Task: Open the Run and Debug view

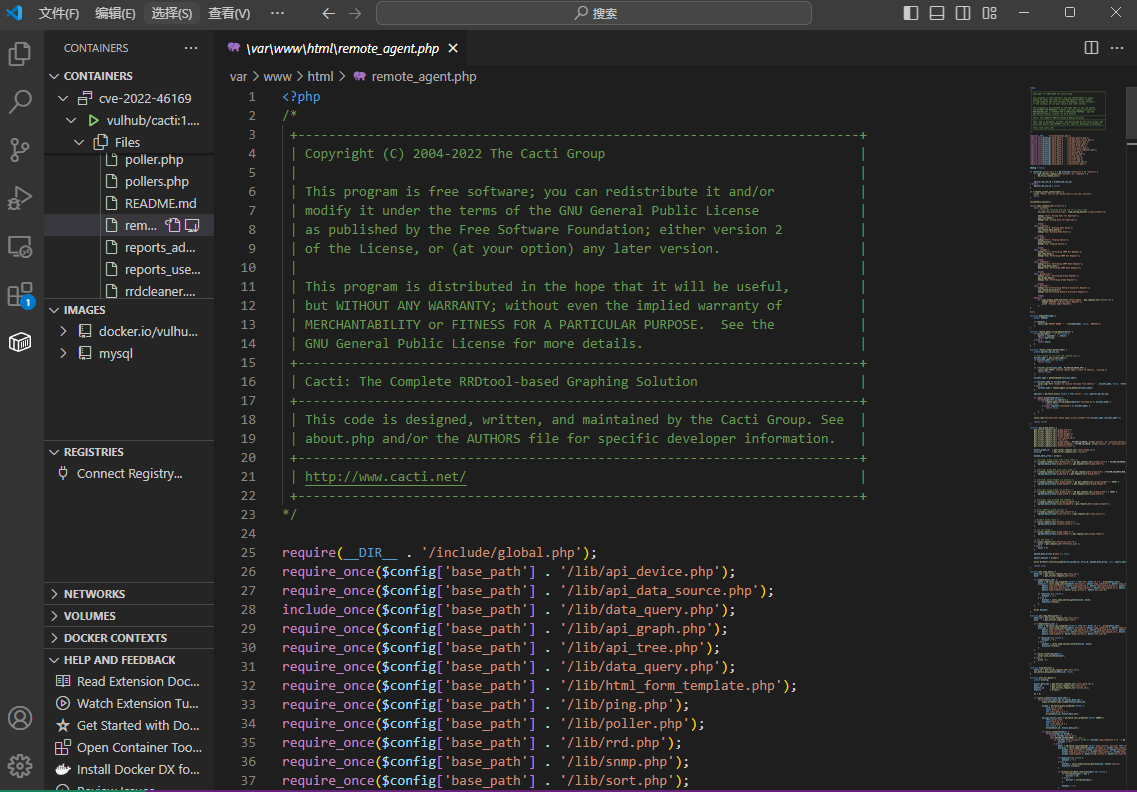Action: (20, 198)
